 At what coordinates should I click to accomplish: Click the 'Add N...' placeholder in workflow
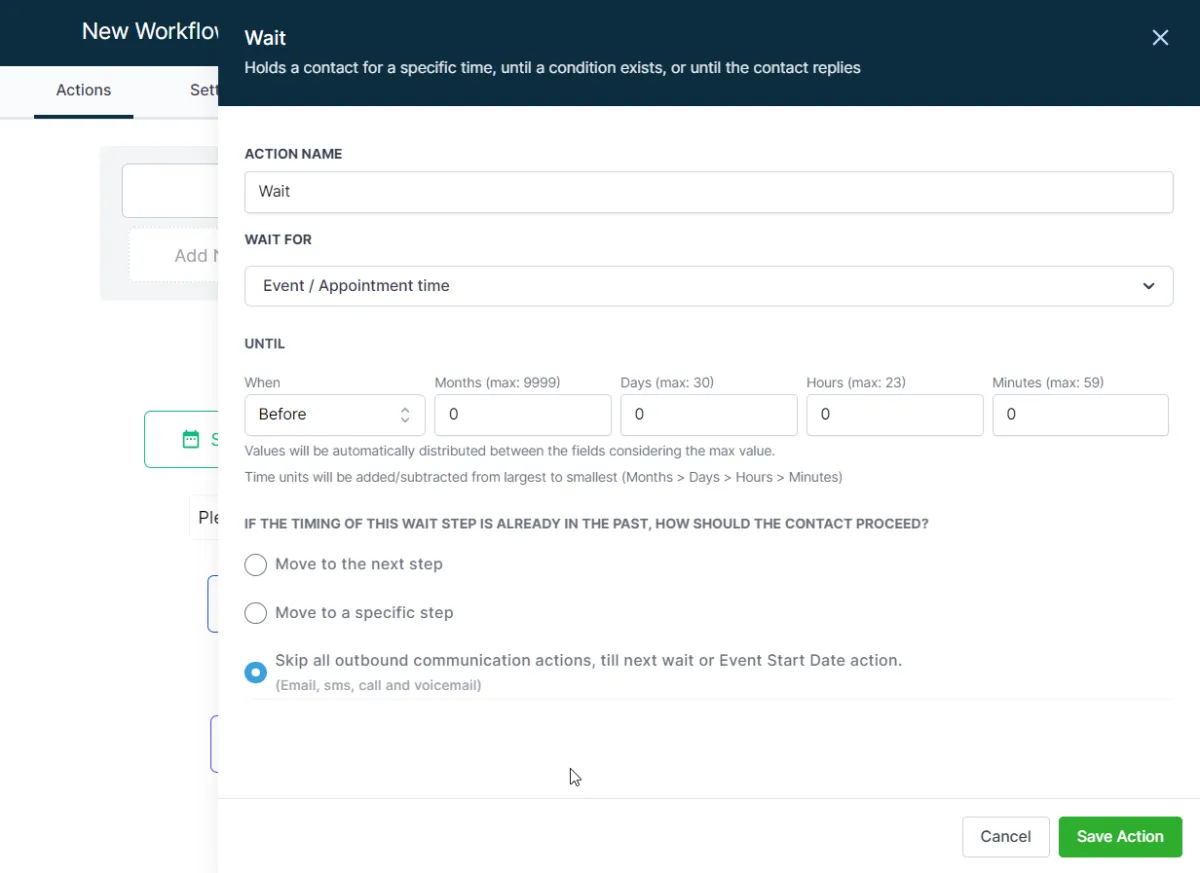pyautogui.click(x=190, y=256)
